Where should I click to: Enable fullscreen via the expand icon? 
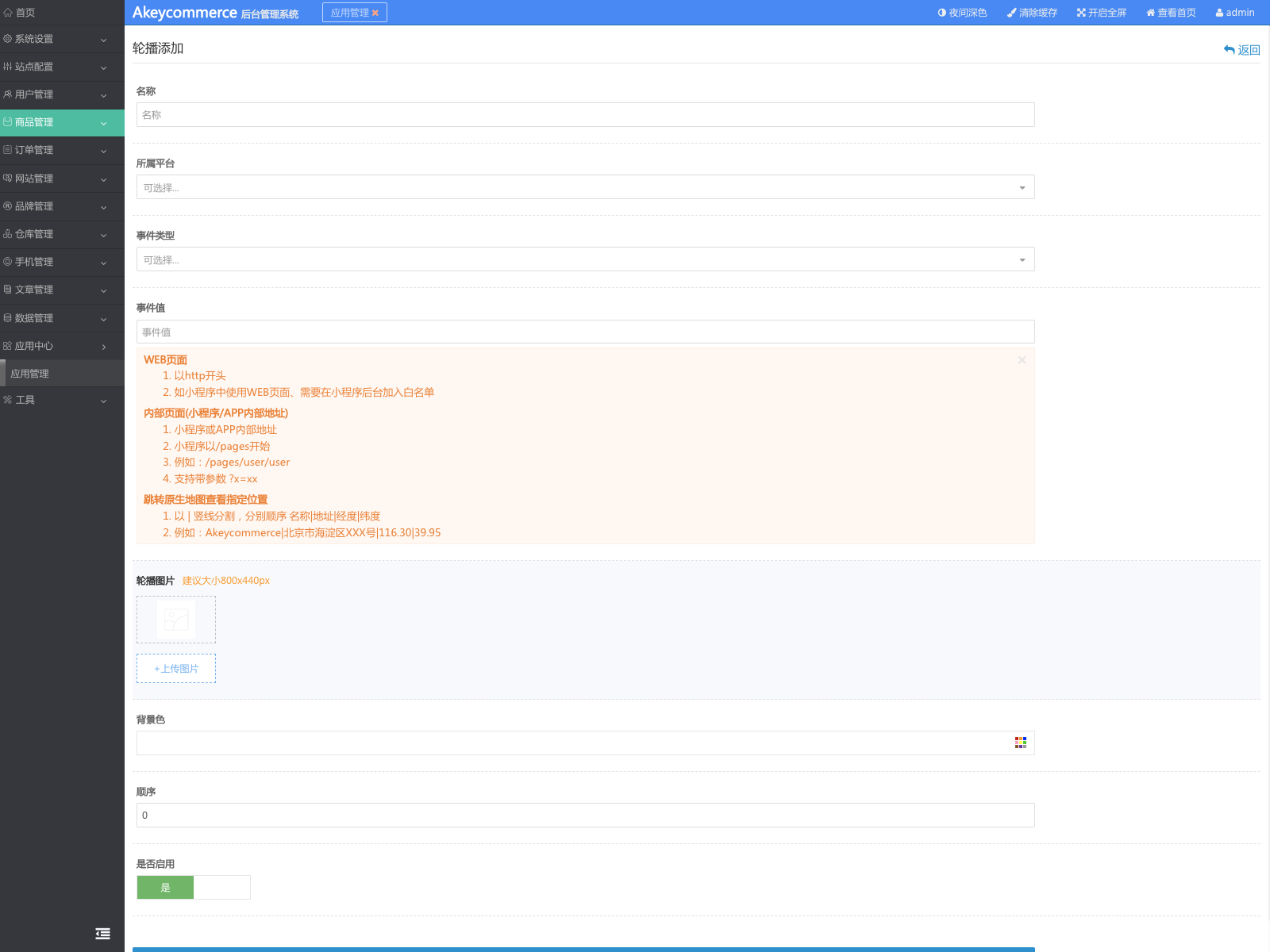[x=1081, y=13]
